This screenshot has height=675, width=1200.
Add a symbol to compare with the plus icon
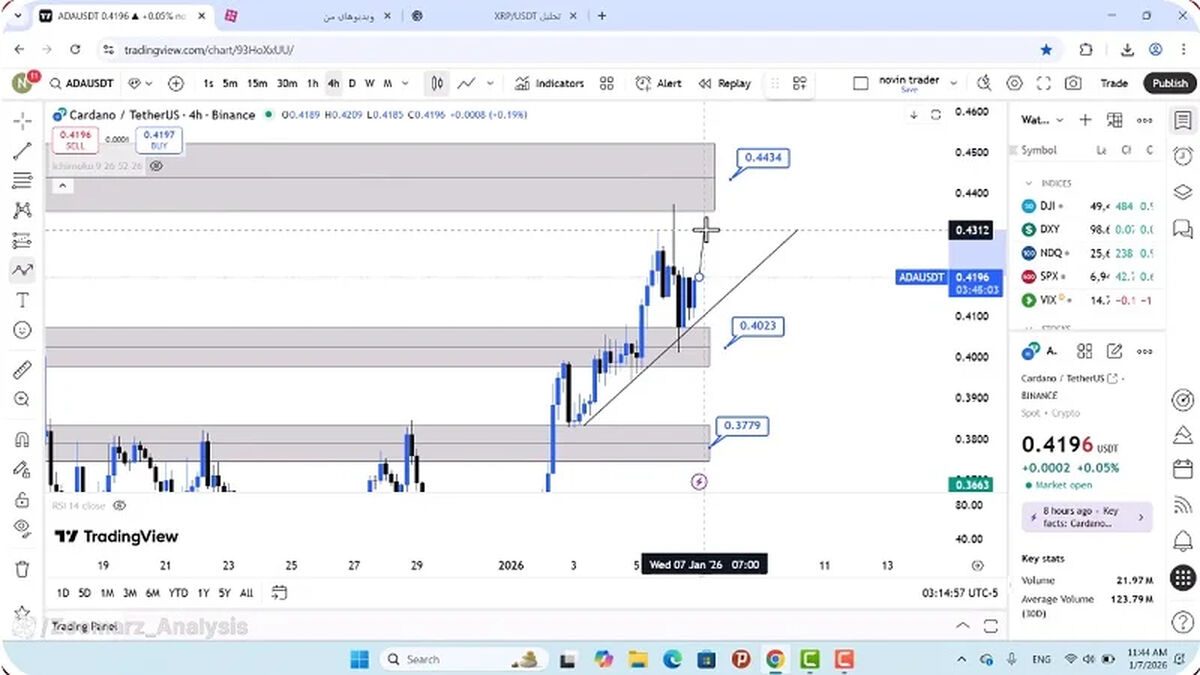point(176,83)
